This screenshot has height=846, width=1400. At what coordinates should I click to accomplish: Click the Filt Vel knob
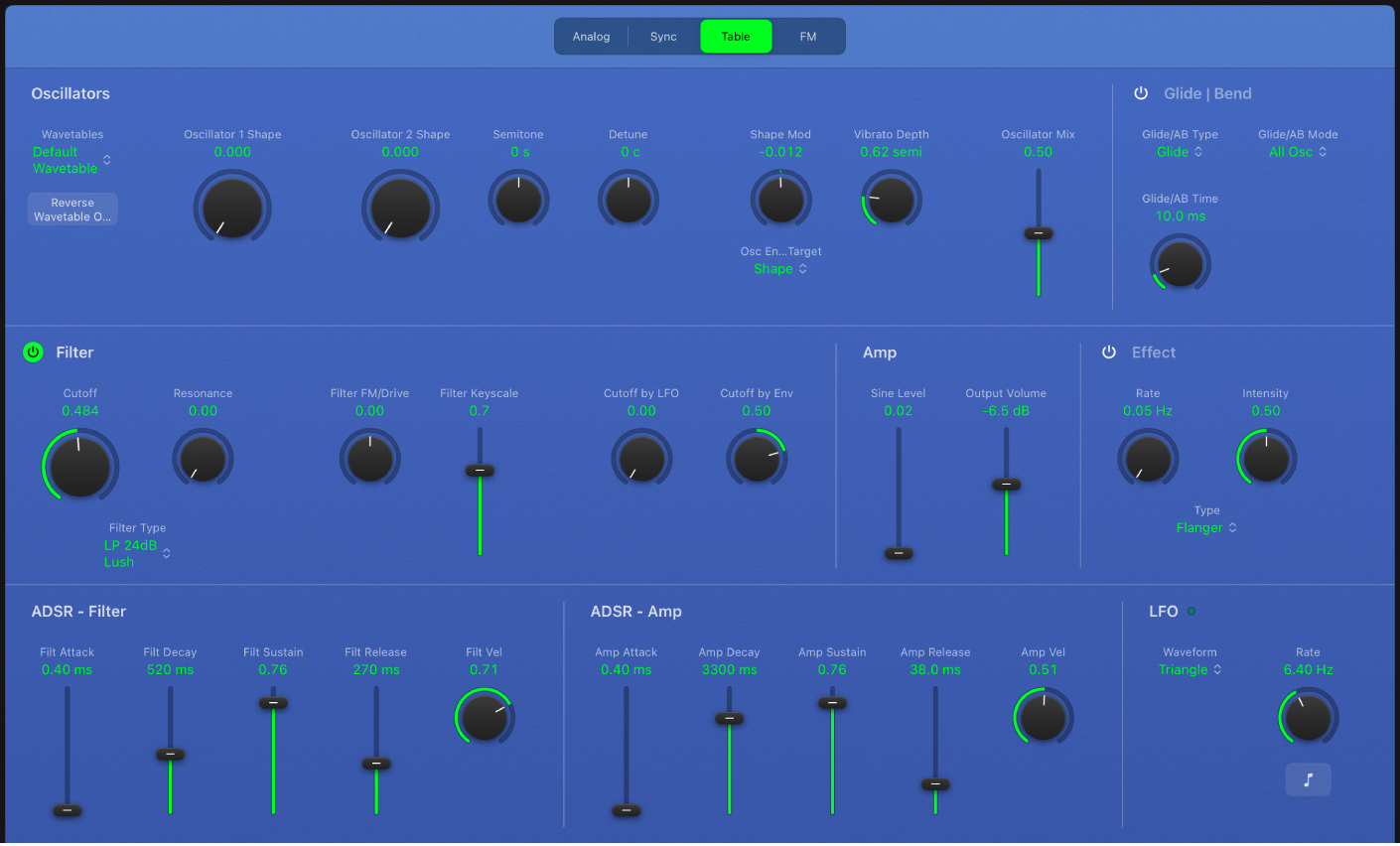coord(485,717)
